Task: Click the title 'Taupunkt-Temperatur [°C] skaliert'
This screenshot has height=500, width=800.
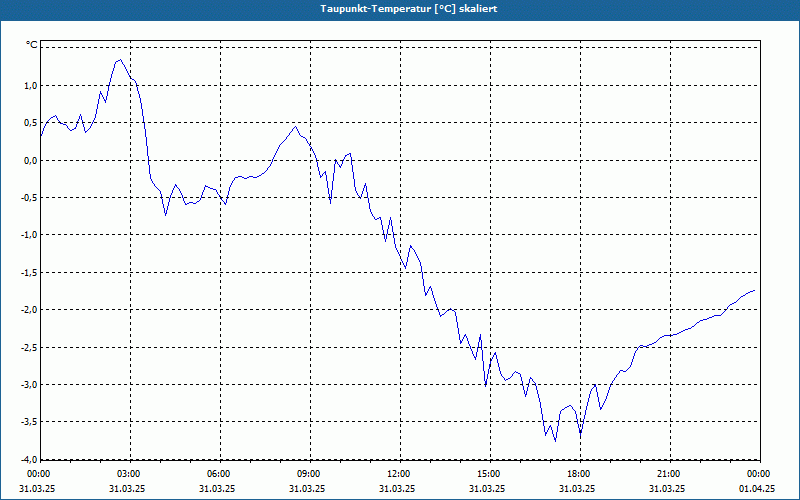Action: (x=409, y=9)
